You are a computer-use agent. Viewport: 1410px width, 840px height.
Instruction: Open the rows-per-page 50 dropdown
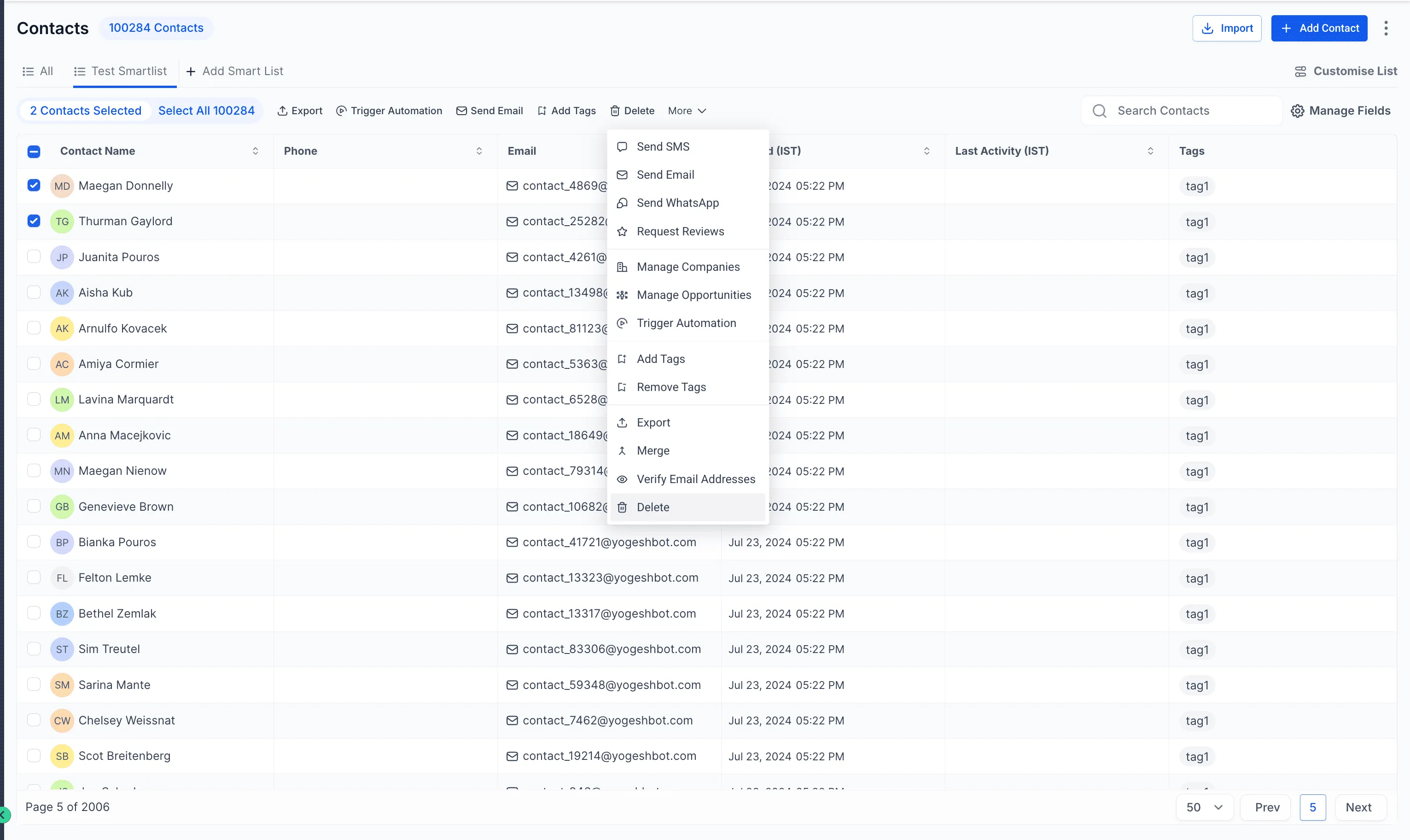point(1204,807)
